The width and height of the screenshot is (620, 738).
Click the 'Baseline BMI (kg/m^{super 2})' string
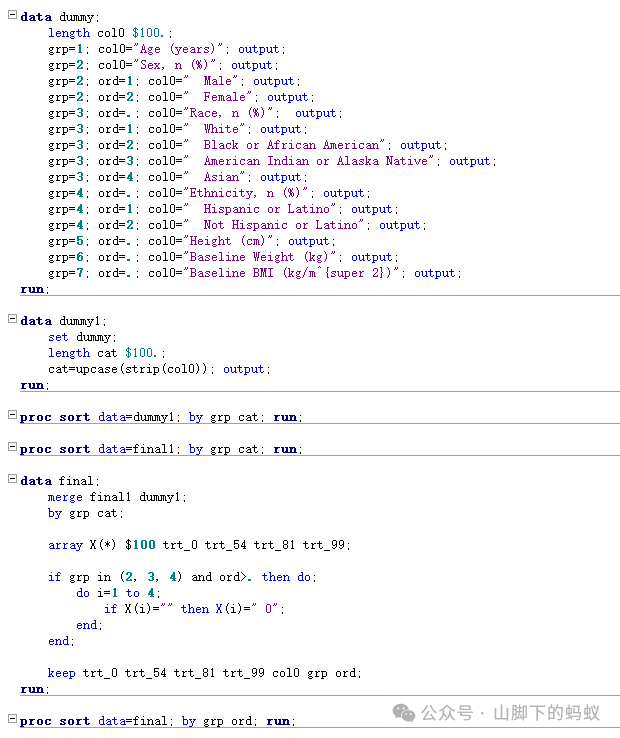pyautogui.click(x=291, y=273)
